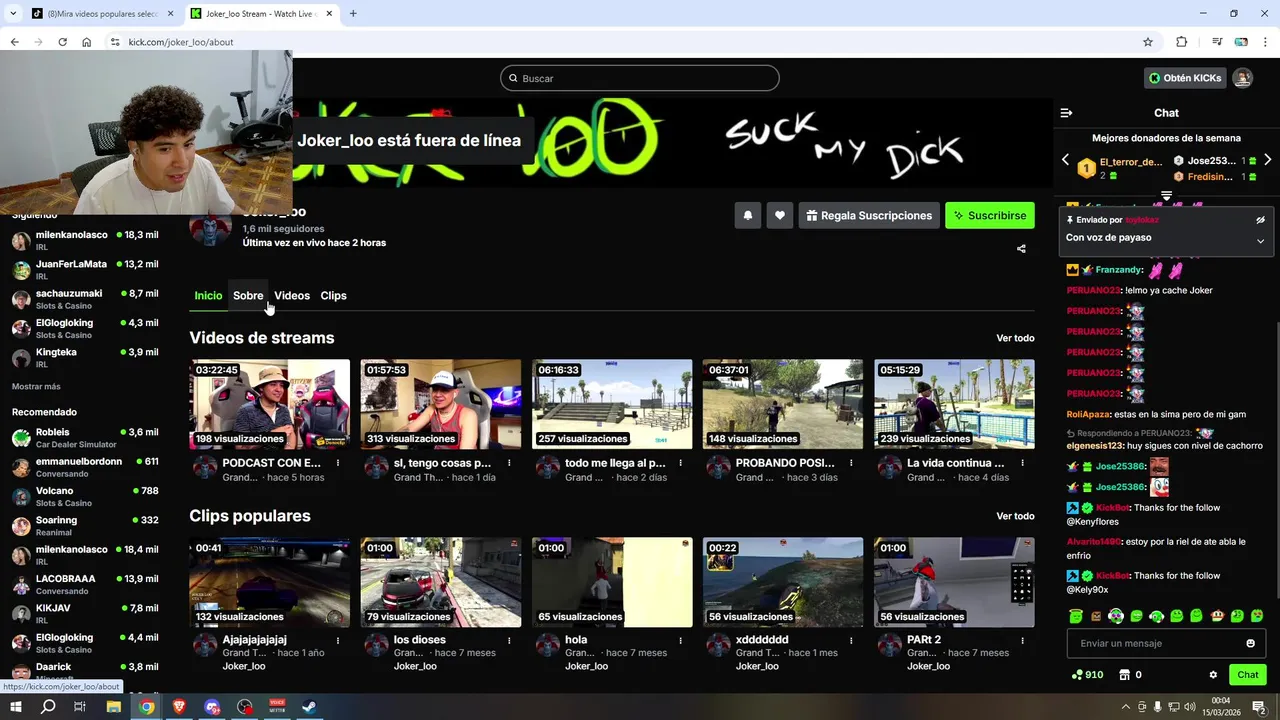1280x720 pixels.
Task: Click the heart follow icon on channel
Action: 780,215
